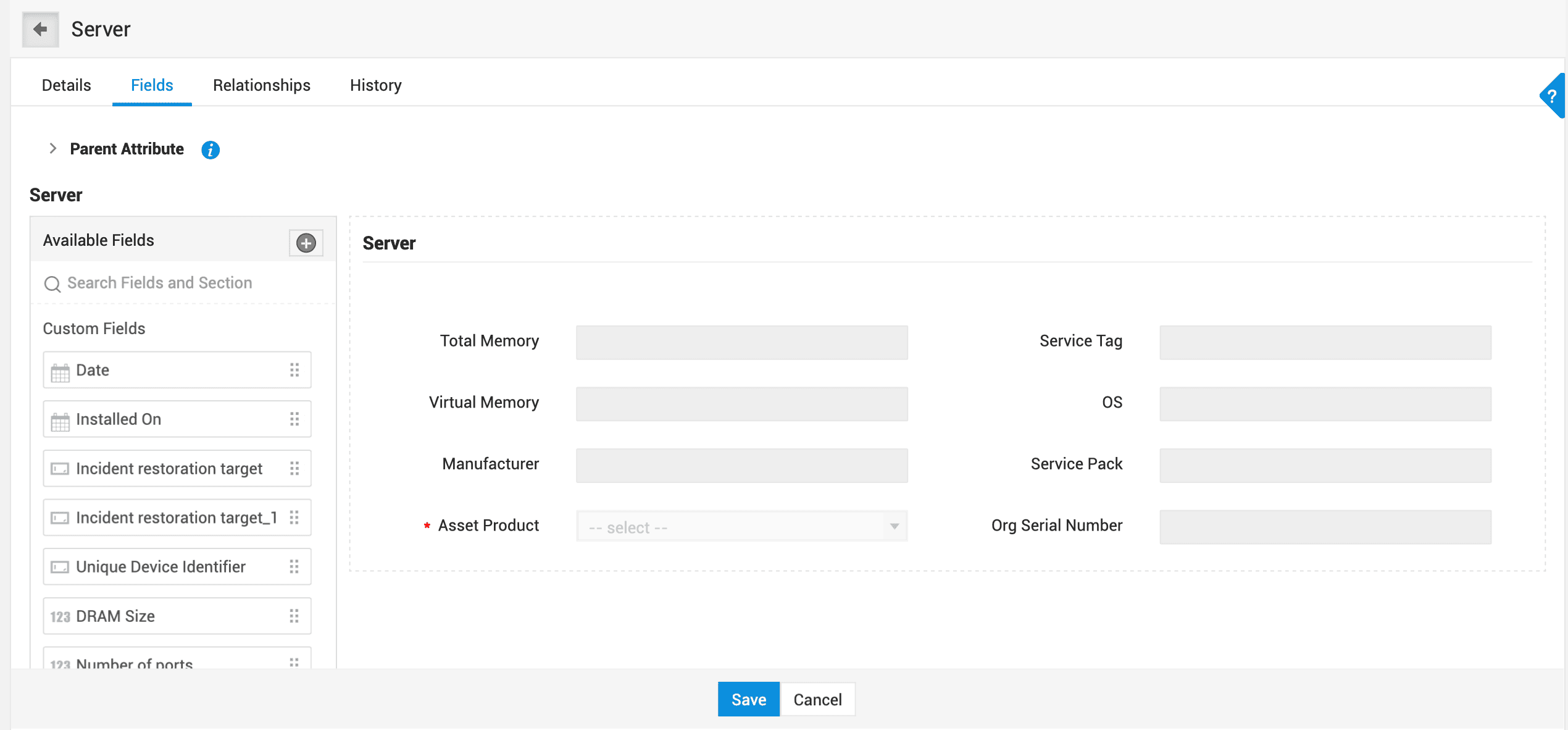The width and height of the screenshot is (1568, 730).
Task: Click the calendar icon beside Installed On
Action: click(60, 421)
